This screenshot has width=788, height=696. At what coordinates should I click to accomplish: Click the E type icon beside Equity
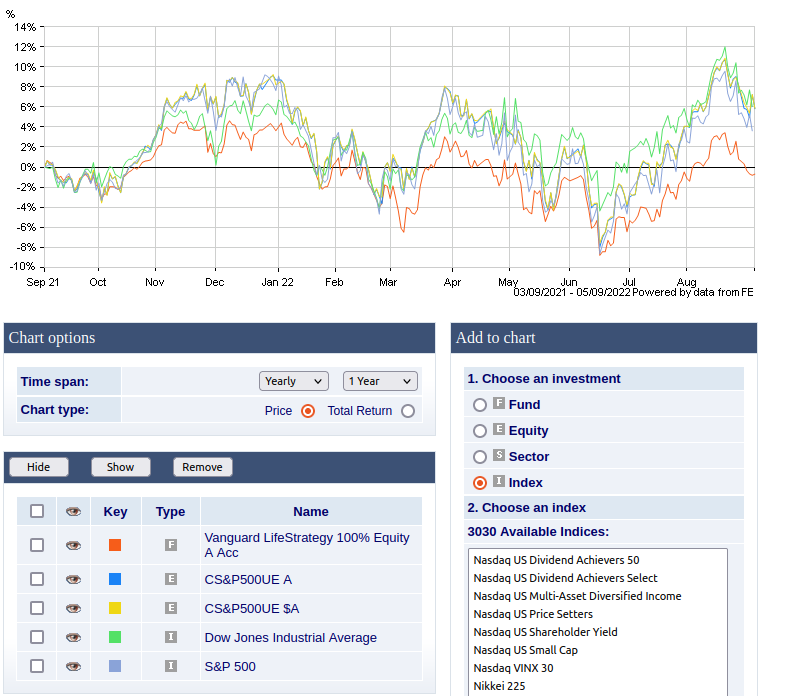(x=499, y=430)
